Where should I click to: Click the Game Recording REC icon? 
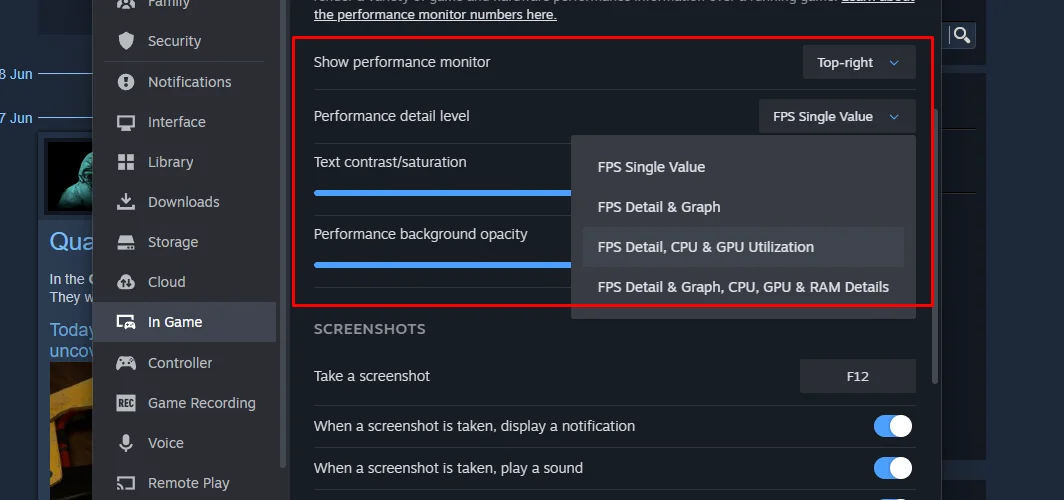[x=126, y=403]
